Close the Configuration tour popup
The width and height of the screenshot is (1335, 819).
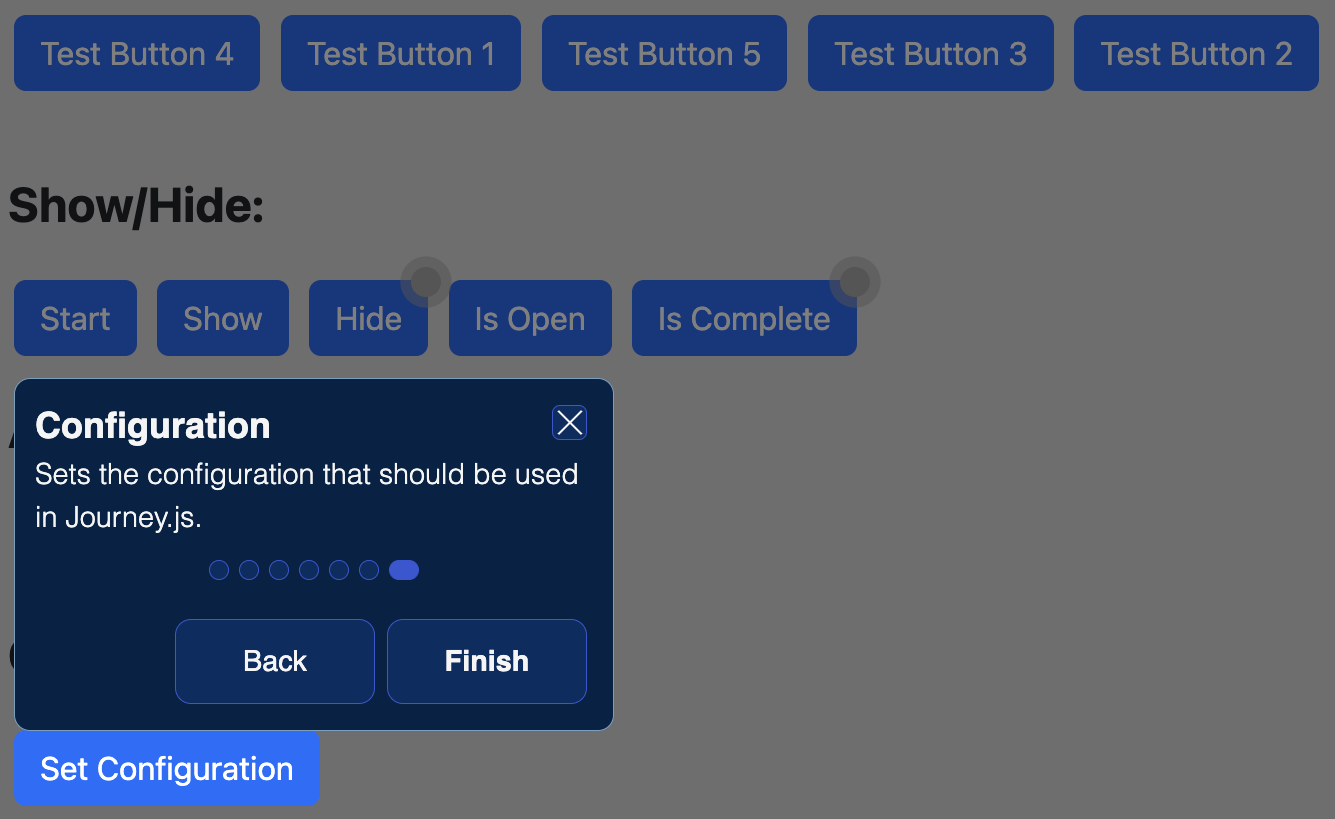[569, 423]
